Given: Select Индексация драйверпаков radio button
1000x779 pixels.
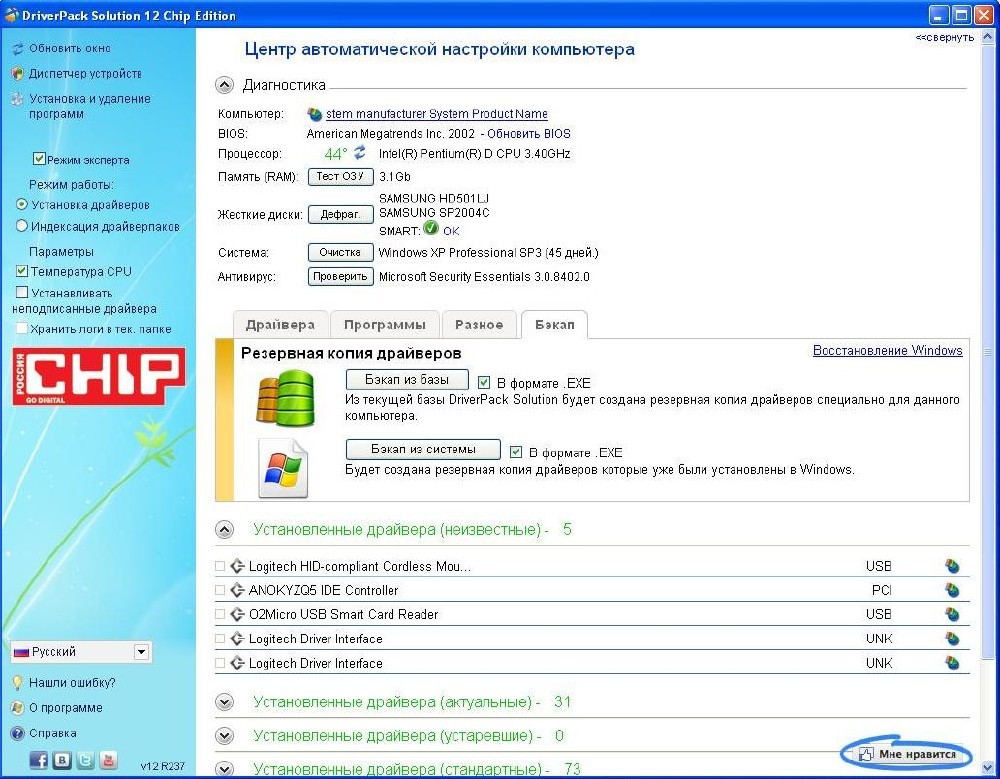Looking at the screenshot, I should (x=22, y=226).
